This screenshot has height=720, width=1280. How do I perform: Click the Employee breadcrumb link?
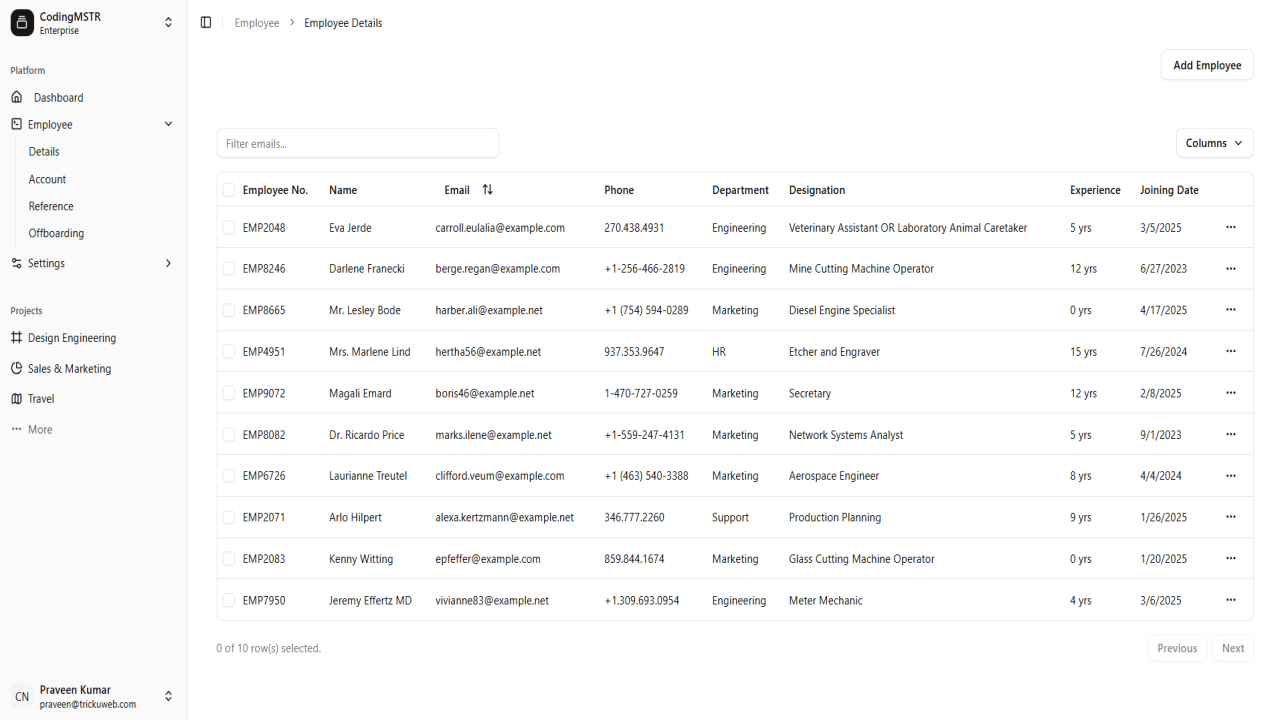click(257, 23)
